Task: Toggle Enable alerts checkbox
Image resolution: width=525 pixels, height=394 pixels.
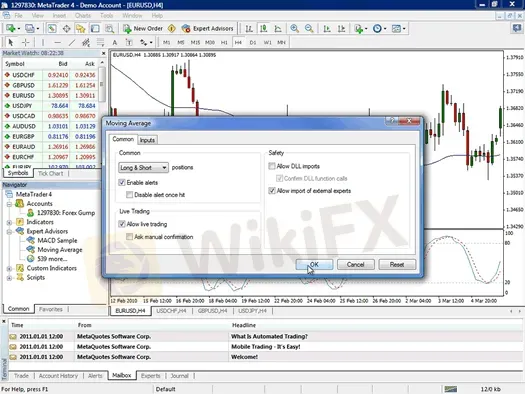Action: click(x=122, y=182)
